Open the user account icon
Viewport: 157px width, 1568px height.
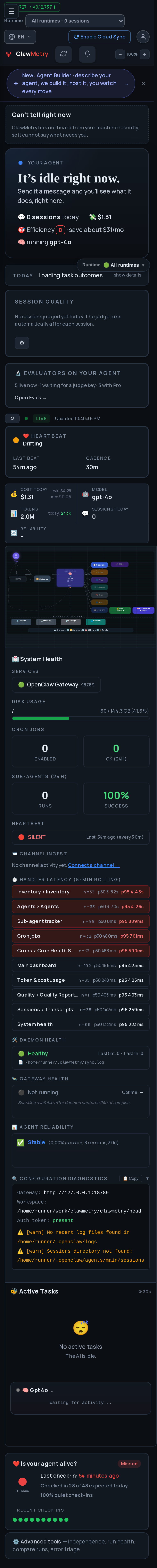[x=143, y=37]
